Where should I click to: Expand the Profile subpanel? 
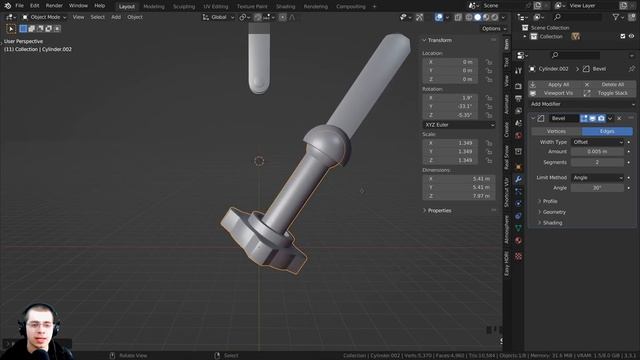click(x=547, y=201)
